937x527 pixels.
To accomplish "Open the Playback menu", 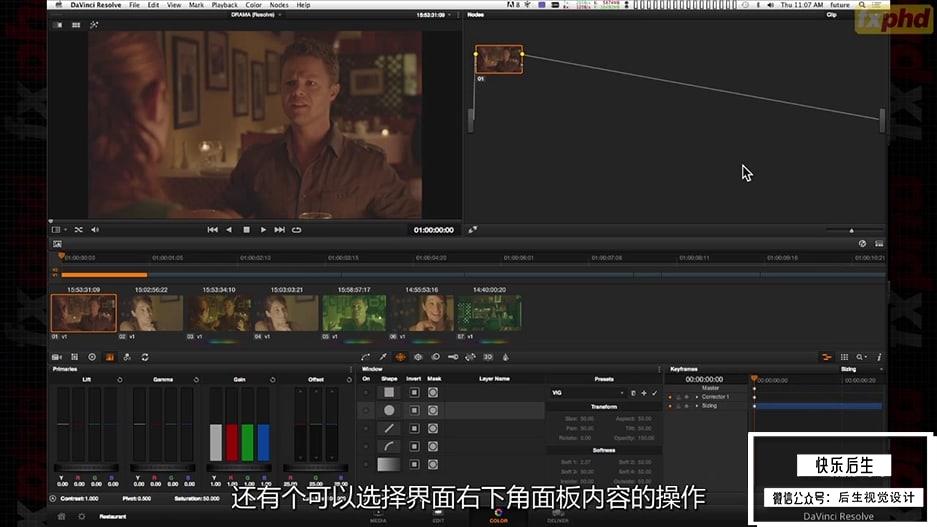I will tap(224, 5).
